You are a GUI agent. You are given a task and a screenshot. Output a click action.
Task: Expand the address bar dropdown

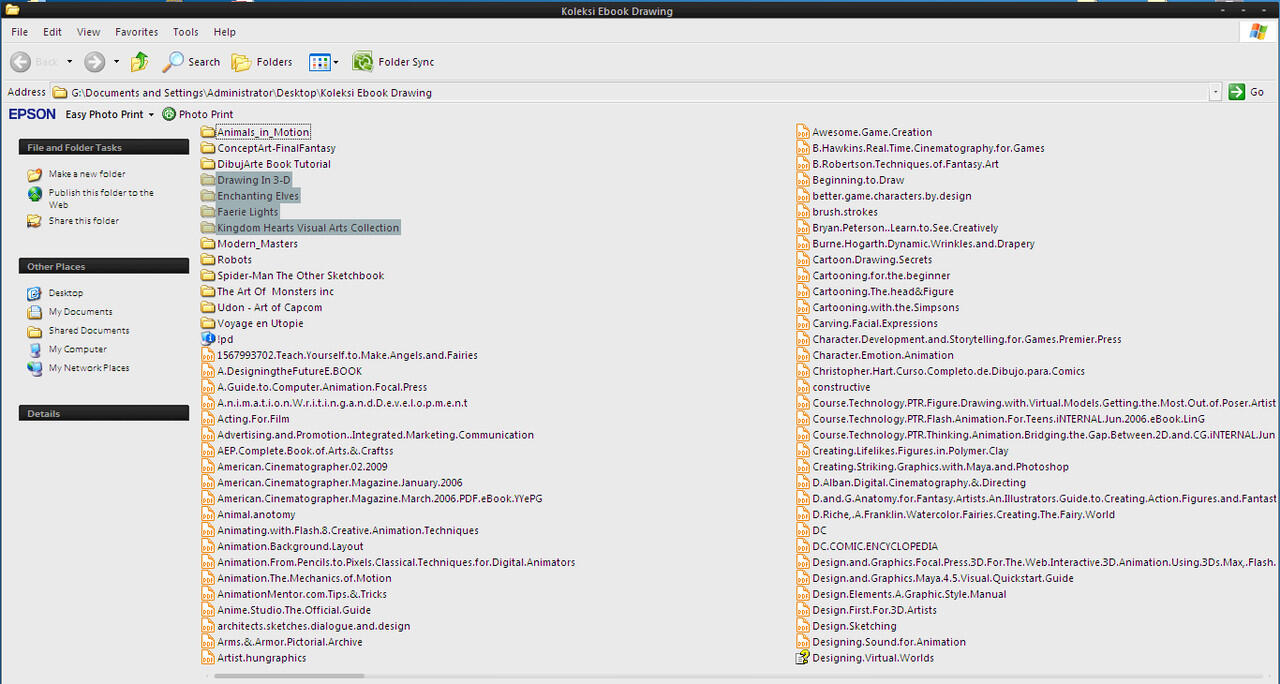click(1216, 92)
